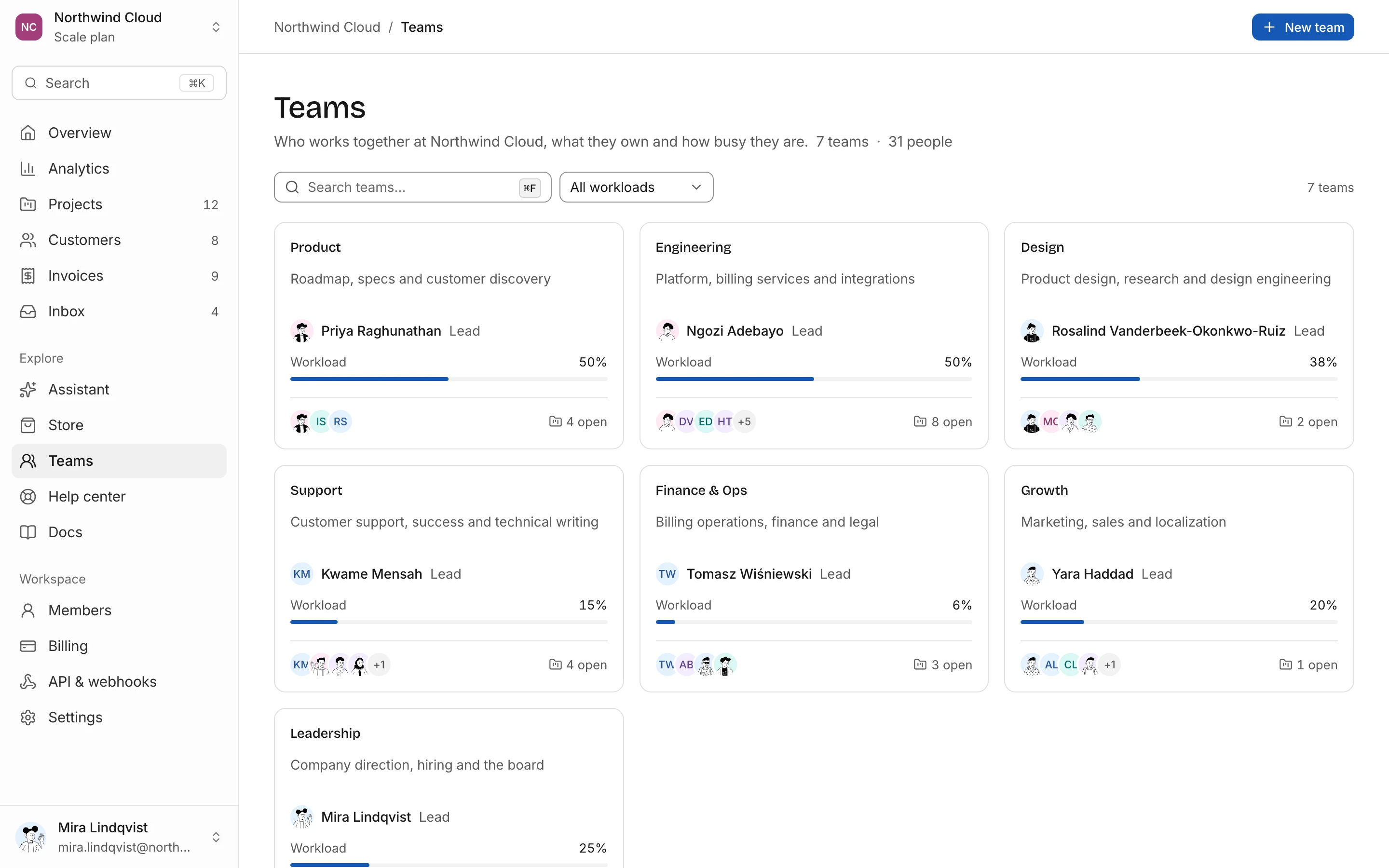Click the Engineering +5 members badge
This screenshot has width=1389, height=868.
click(745, 421)
